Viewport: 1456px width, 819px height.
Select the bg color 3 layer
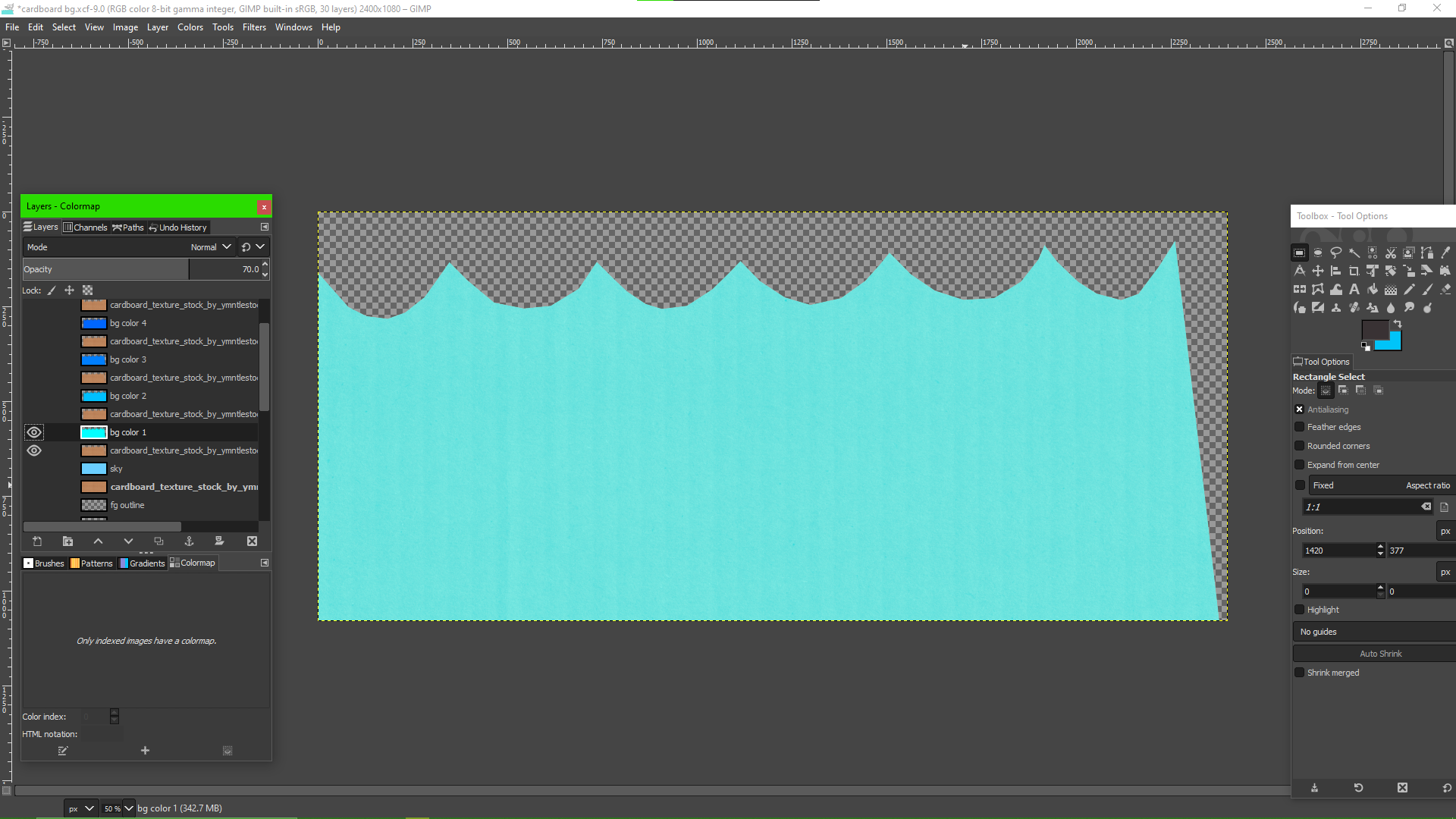(x=128, y=359)
